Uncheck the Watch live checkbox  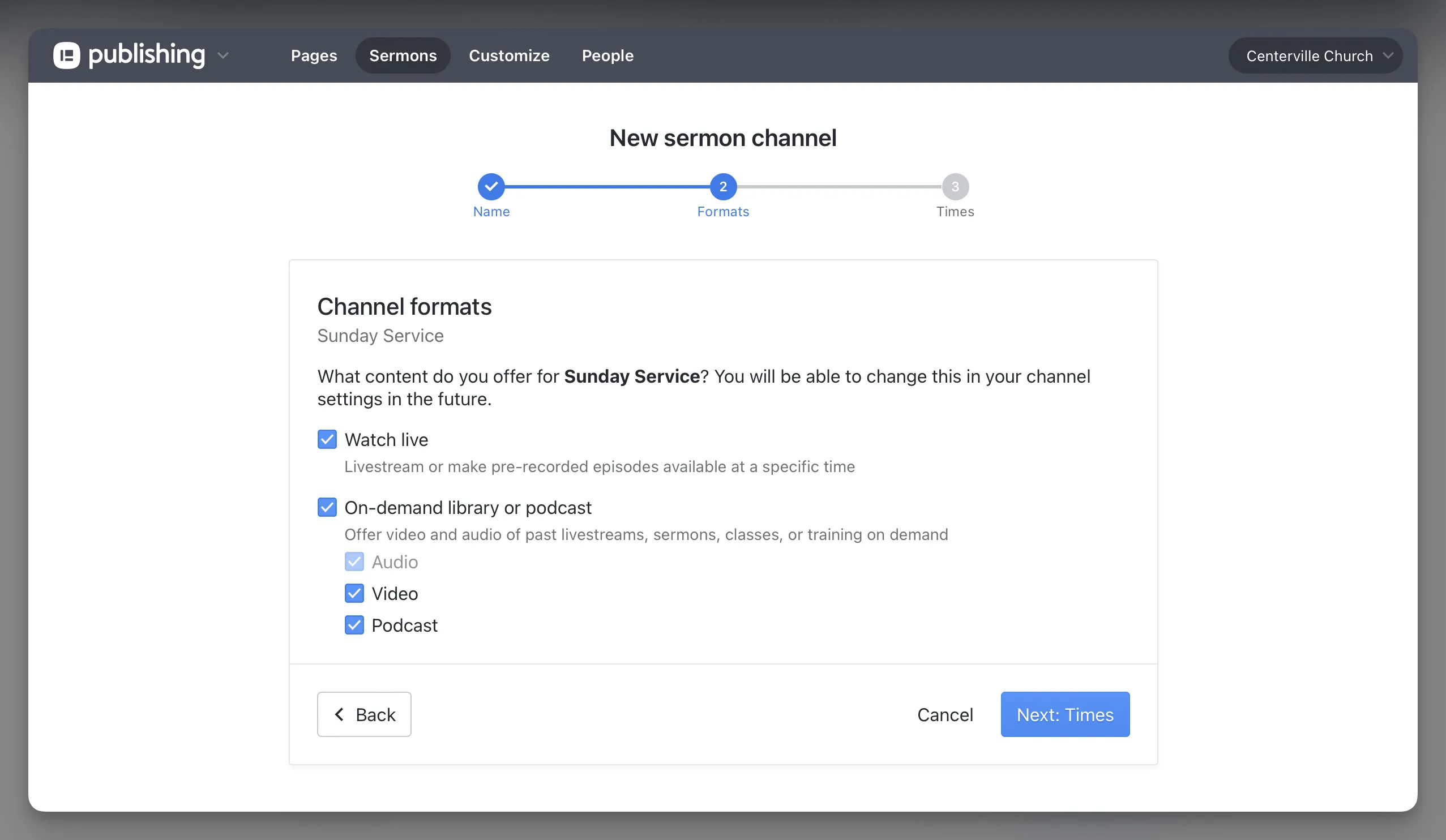point(327,439)
